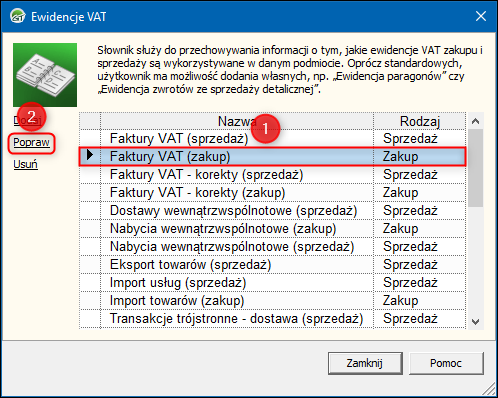
Task: Select the Import towarów (zakup) row
Action: [x=273, y=301]
